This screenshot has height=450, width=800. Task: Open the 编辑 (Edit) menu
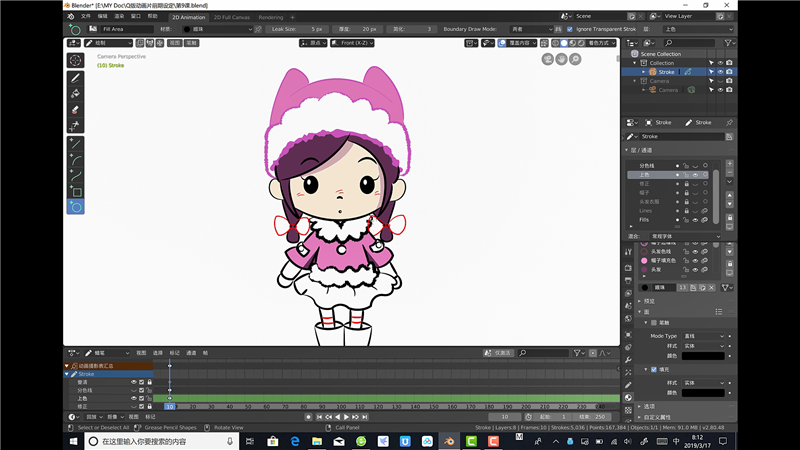pyautogui.click(x=103, y=16)
